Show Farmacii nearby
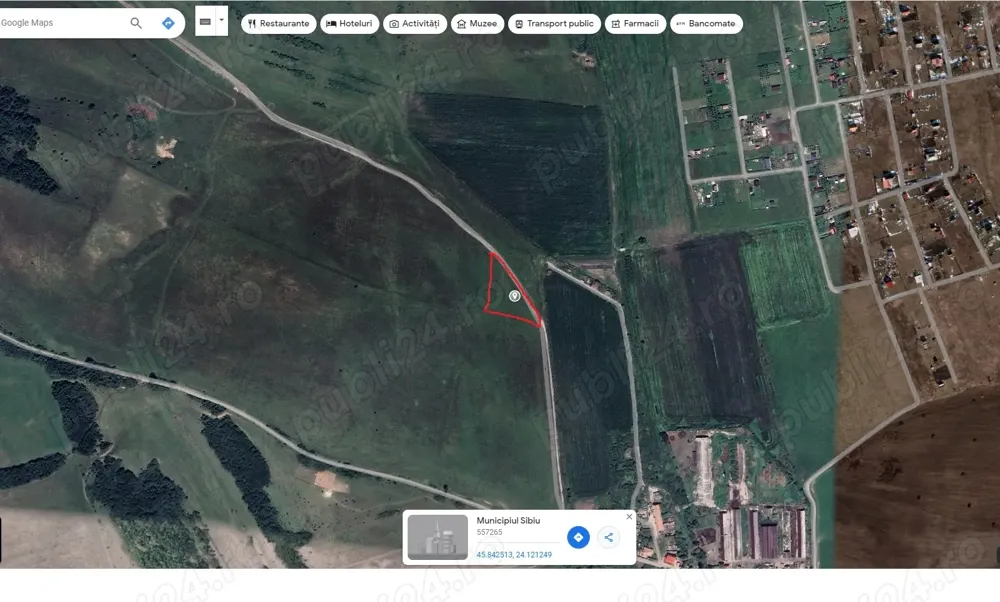Screen dimensions: 1000x602 tap(635, 24)
